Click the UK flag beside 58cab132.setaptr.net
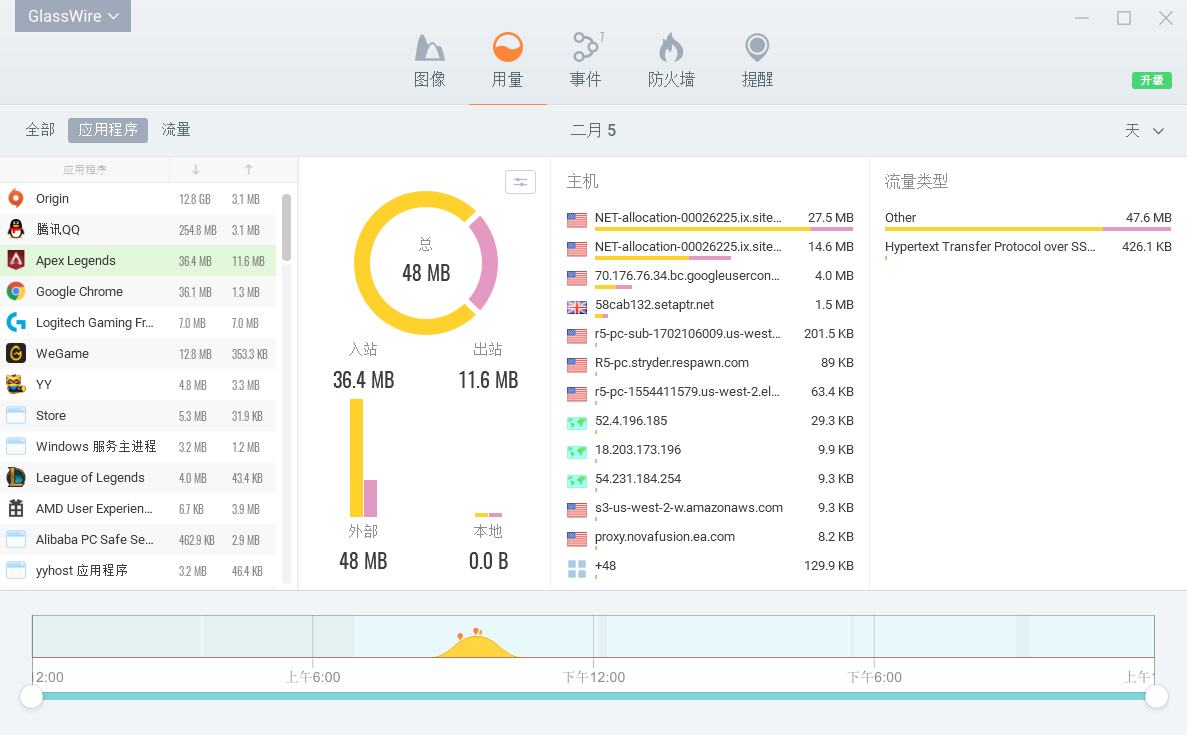This screenshot has width=1187, height=735. pyautogui.click(x=577, y=307)
